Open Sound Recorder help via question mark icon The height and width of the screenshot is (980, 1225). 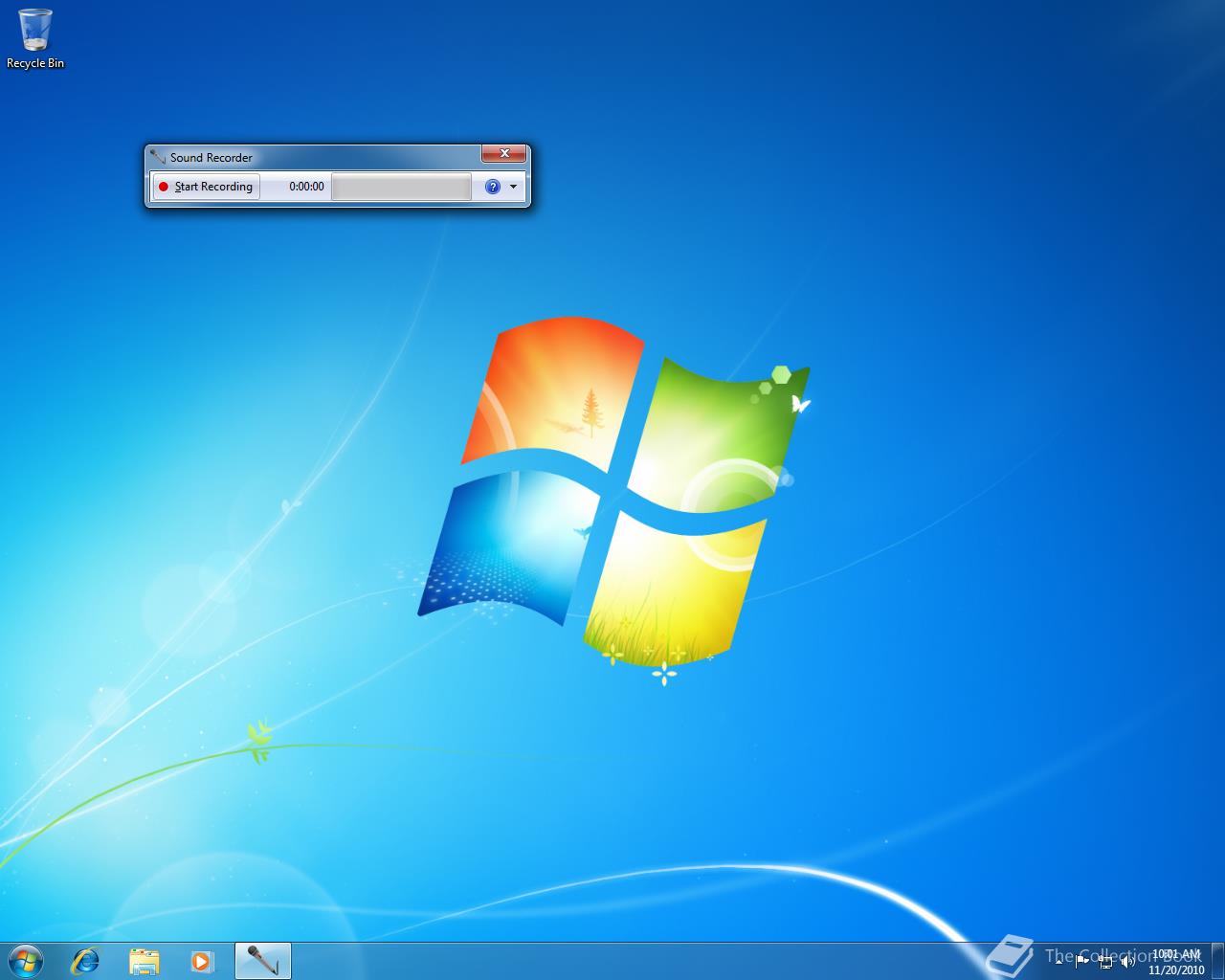pyautogui.click(x=493, y=187)
